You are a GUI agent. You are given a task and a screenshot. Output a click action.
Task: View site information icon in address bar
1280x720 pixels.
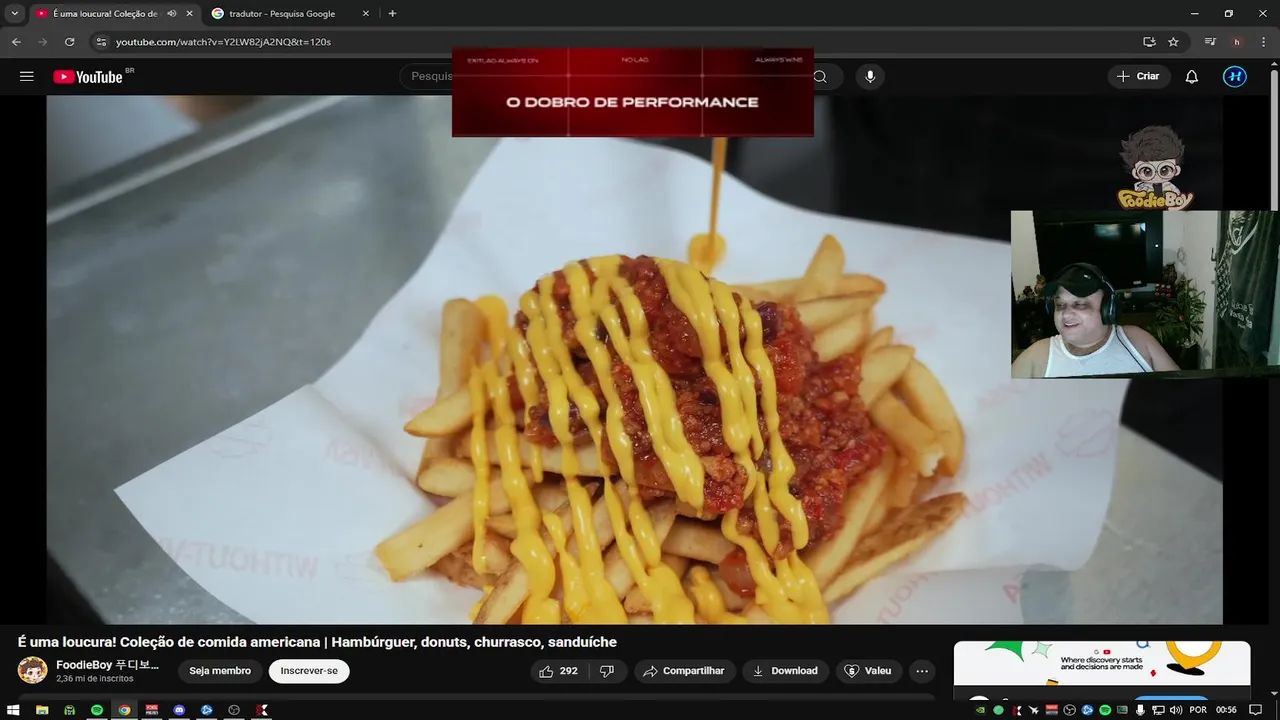click(100, 42)
